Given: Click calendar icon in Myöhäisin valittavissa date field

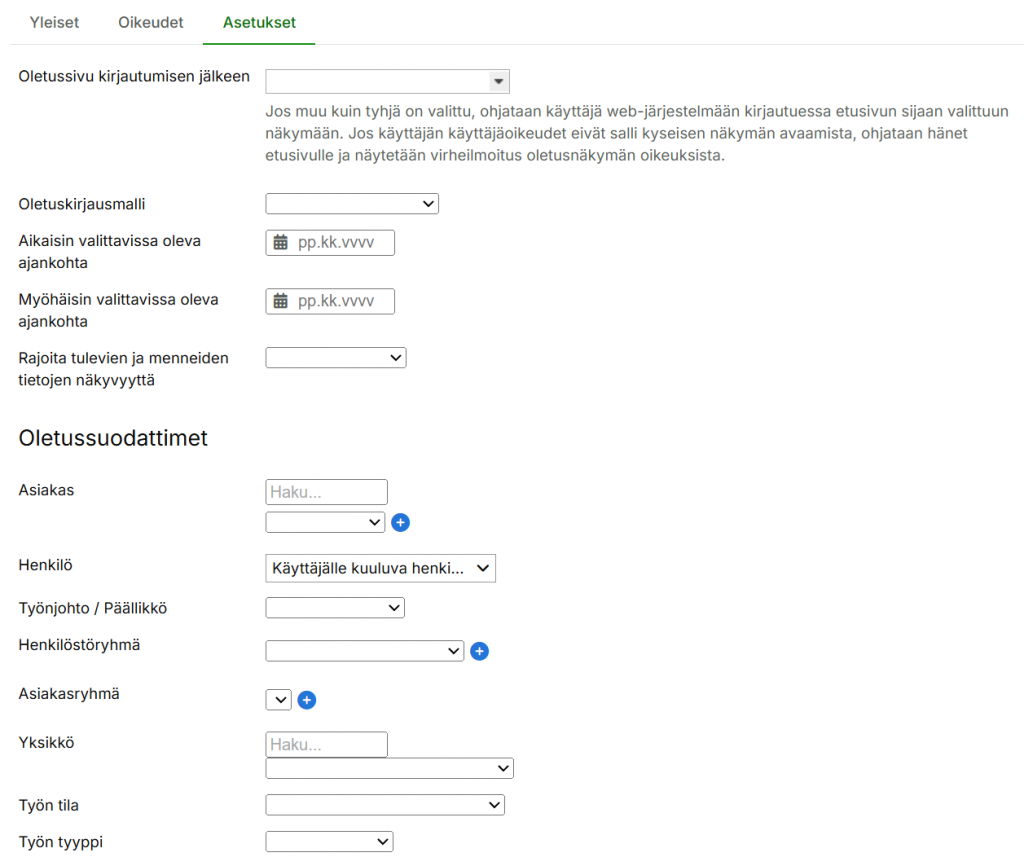Looking at the screenshot, I should pos(281,301).
